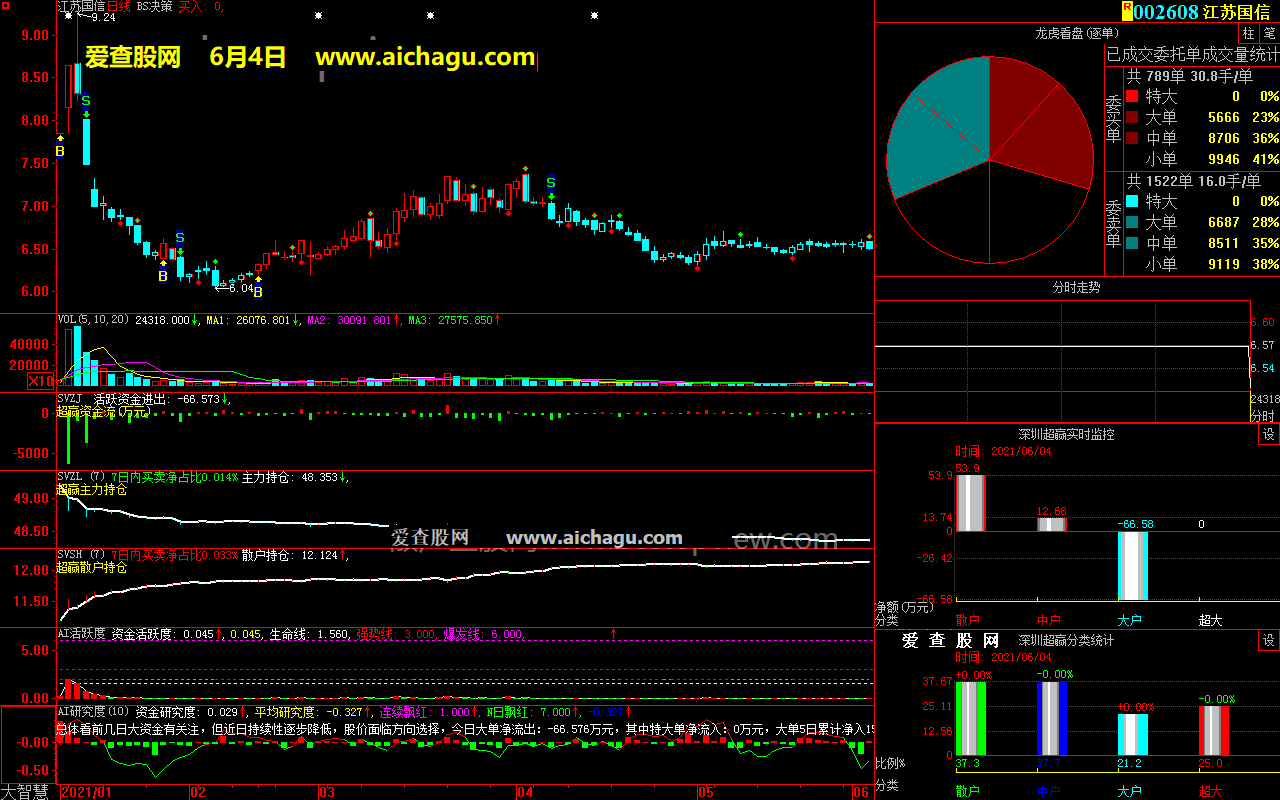Open settings 设 for 深圳超赢实时监控
The image size is (1280, 800).
point(1269,434)
